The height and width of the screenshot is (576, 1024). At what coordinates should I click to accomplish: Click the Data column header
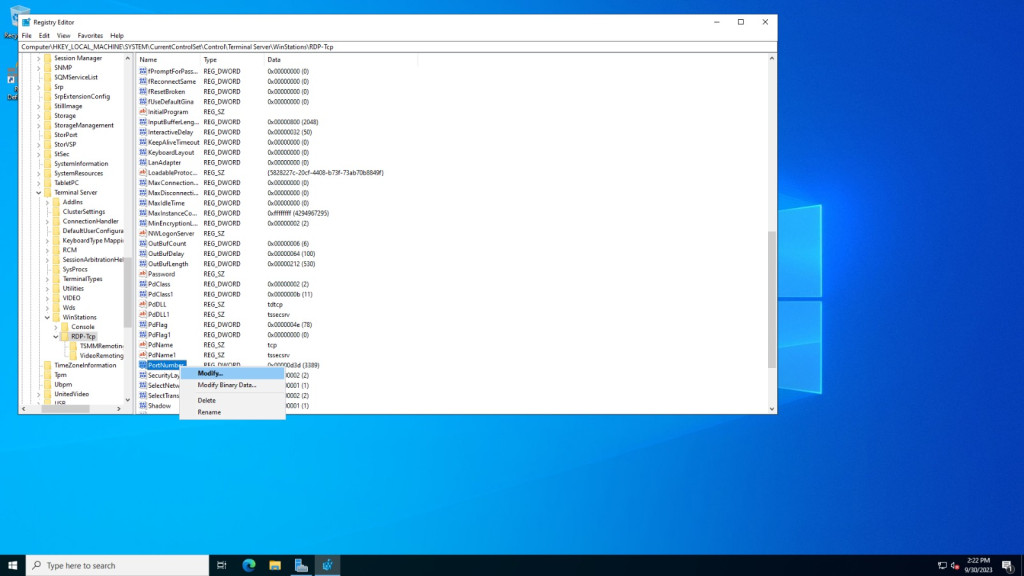(340, 59)
